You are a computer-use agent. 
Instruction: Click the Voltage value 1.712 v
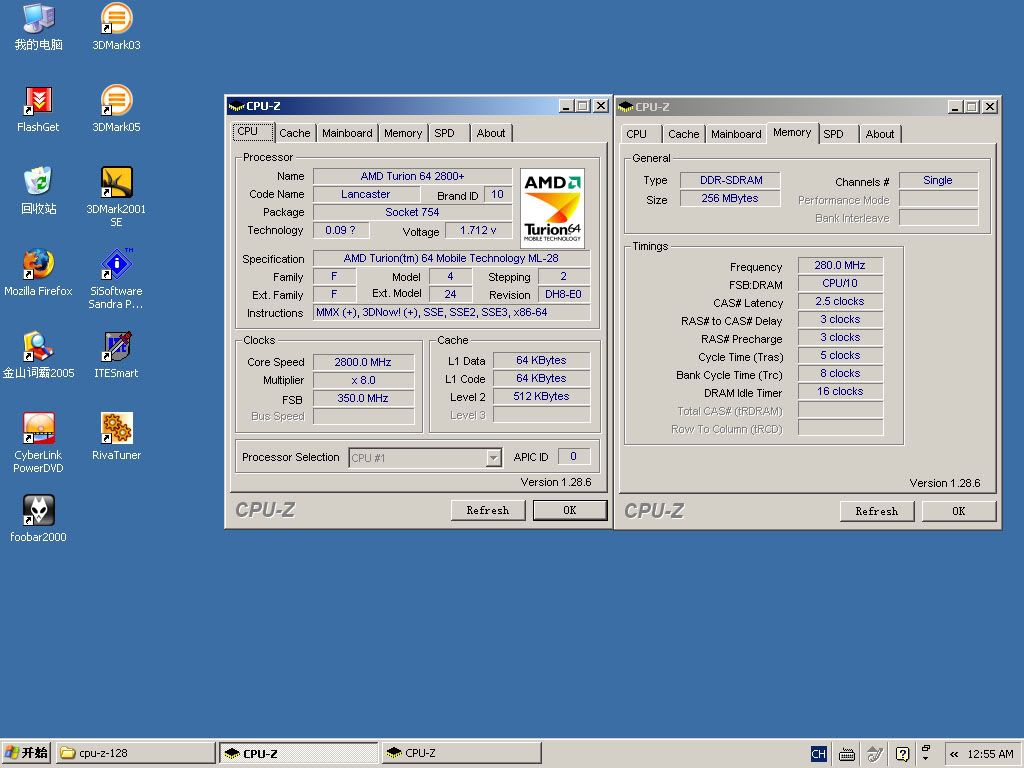478,231
